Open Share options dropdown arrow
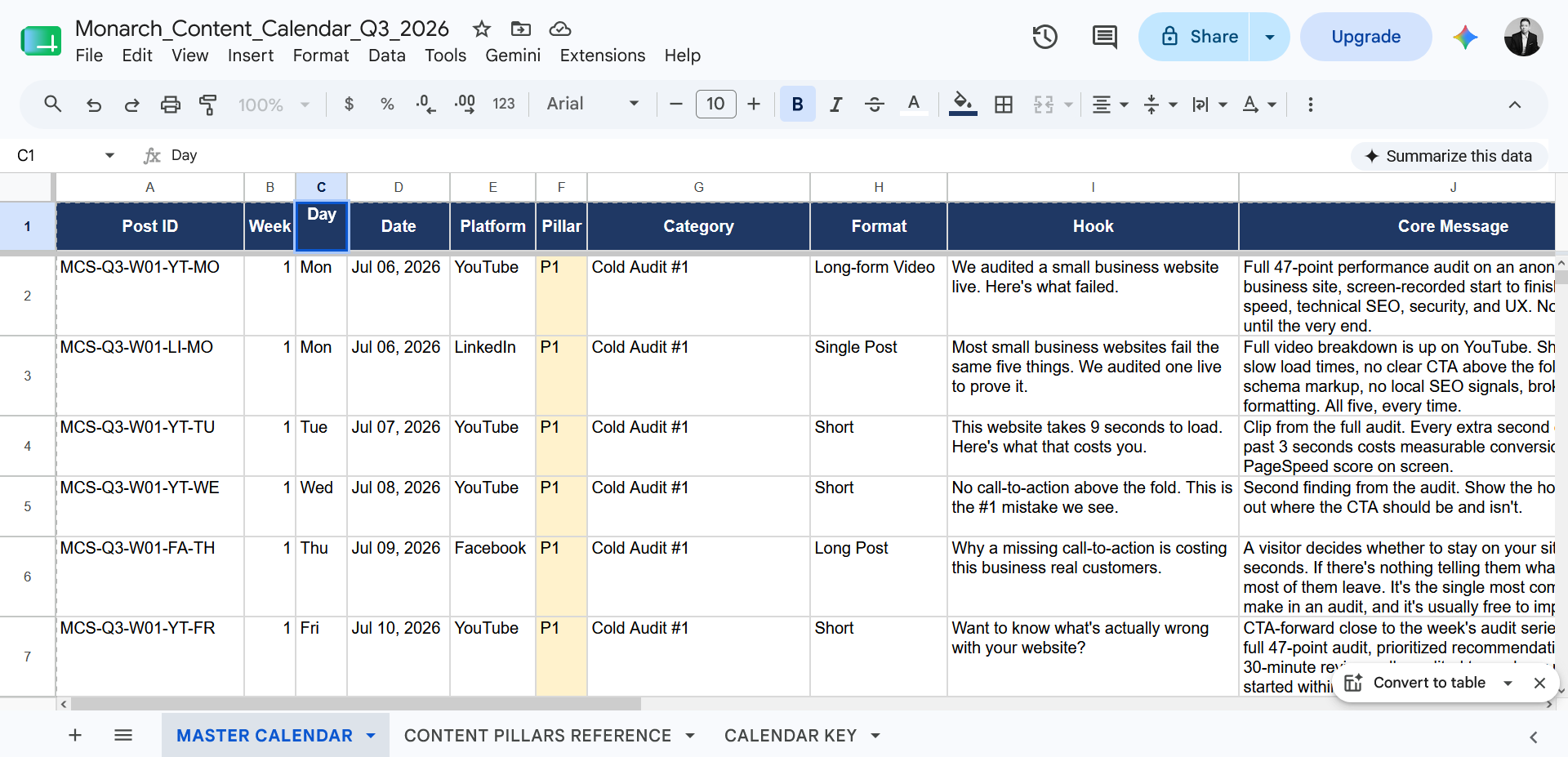The height and width of the screenshot is (757, 1568). coord(1270,37)
